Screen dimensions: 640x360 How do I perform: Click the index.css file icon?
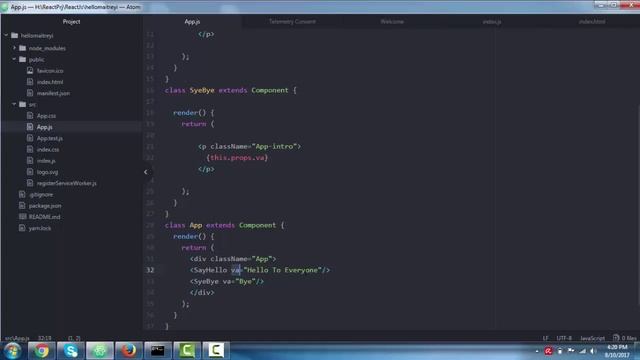tap(30, 149)
